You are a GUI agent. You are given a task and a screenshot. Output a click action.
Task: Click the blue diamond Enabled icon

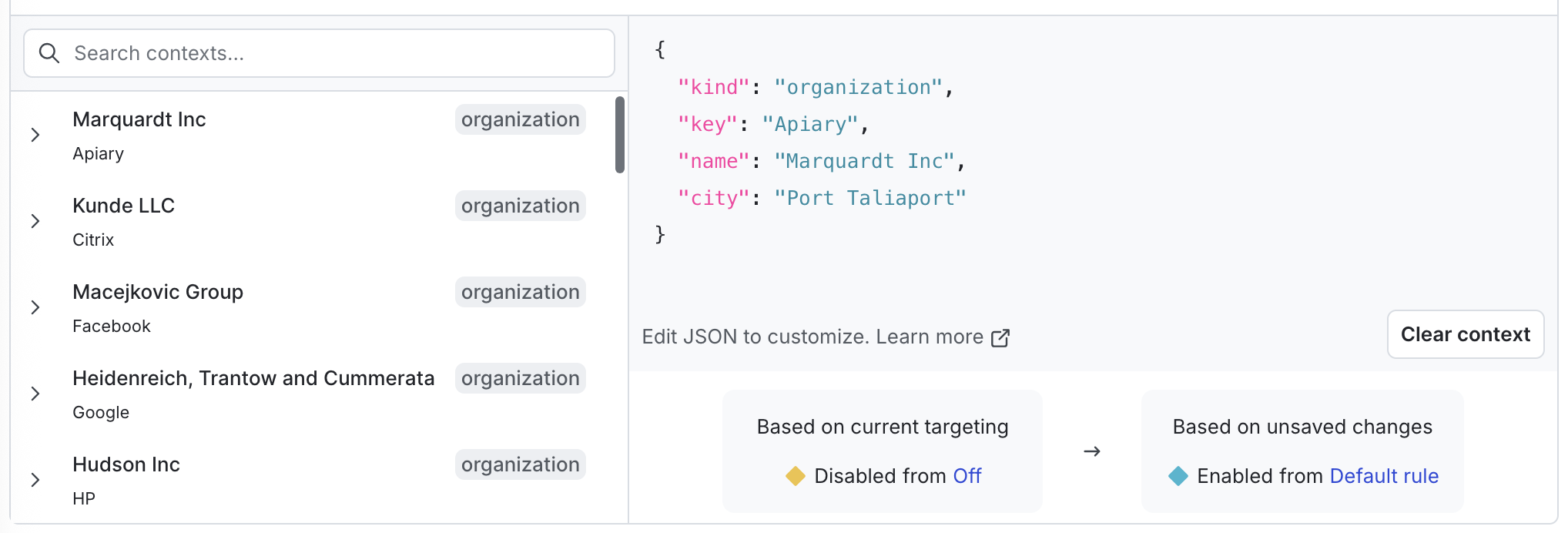click(x=1178, y=476)
